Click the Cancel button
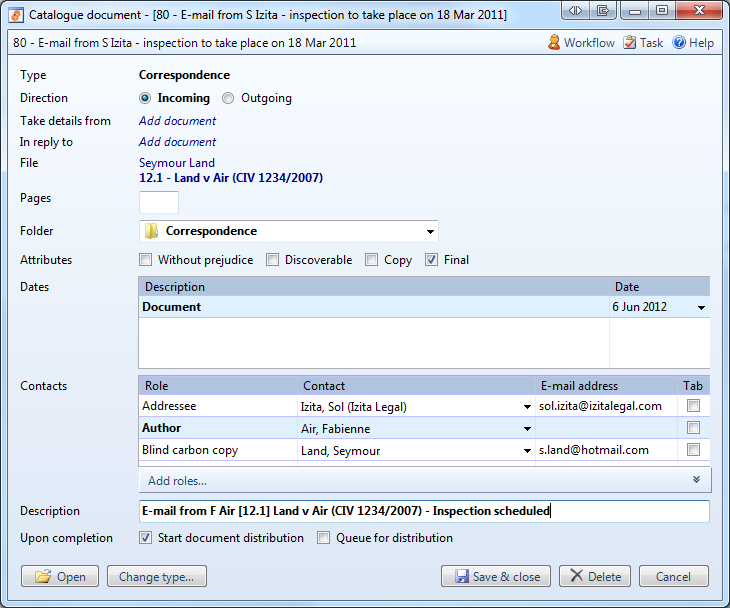Screen dimensions: 730x608 pyautogui.click(x=674, y=577)
